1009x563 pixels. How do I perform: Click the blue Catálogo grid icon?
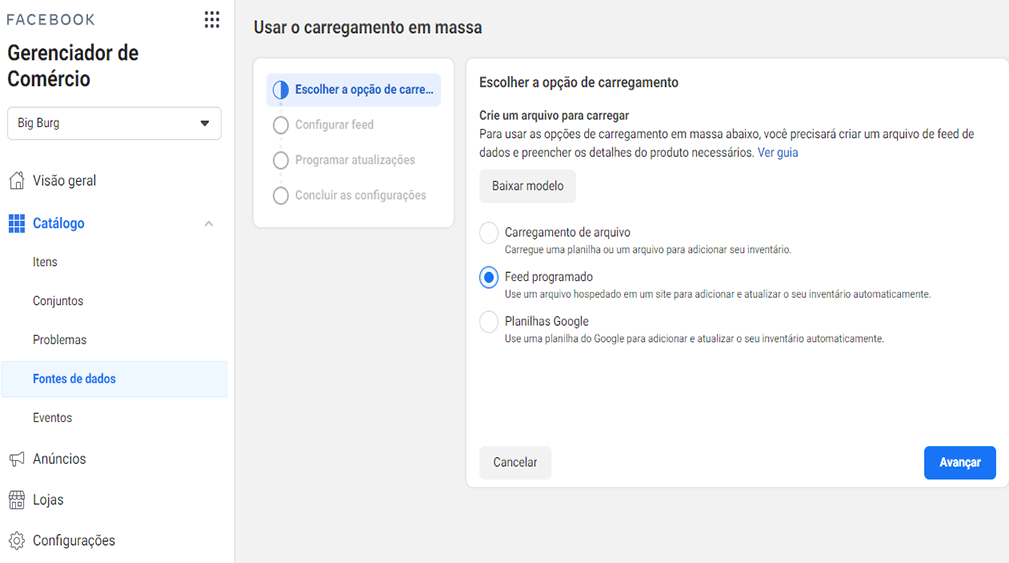tap(17, 223)
